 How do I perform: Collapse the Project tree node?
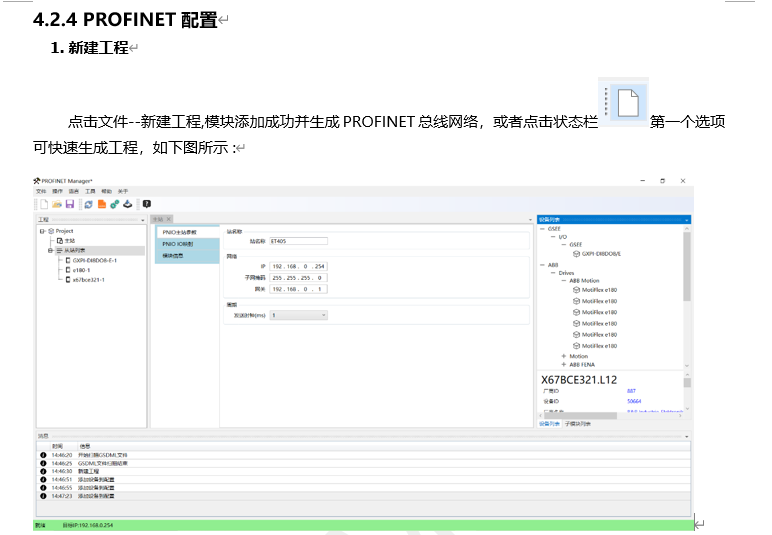[x=42, y=231]
